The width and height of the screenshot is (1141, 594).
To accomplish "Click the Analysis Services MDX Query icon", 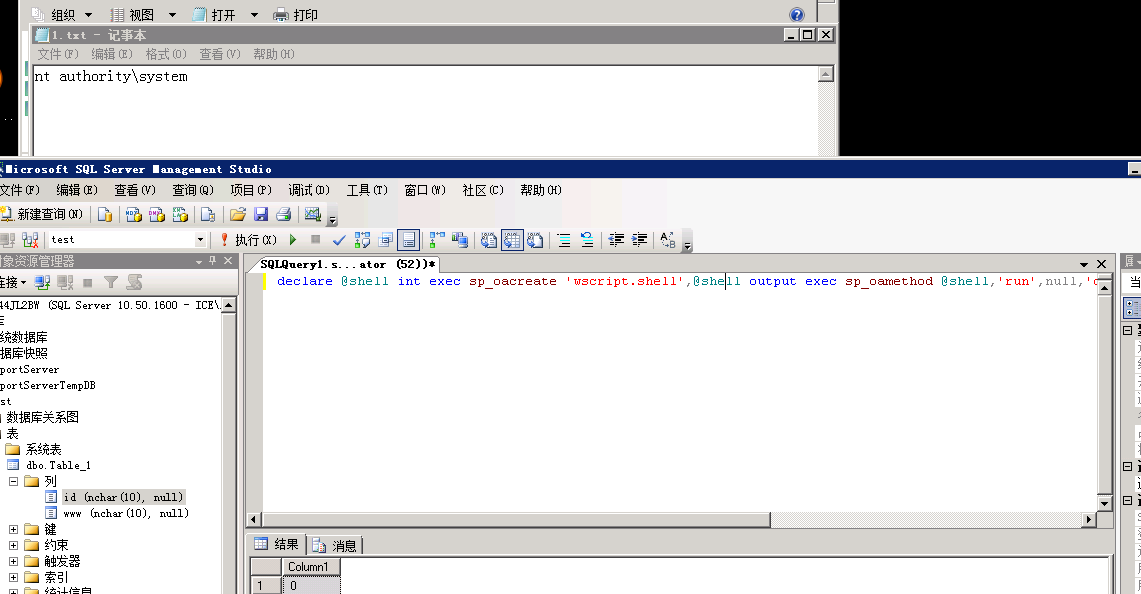I will [133, 214].
